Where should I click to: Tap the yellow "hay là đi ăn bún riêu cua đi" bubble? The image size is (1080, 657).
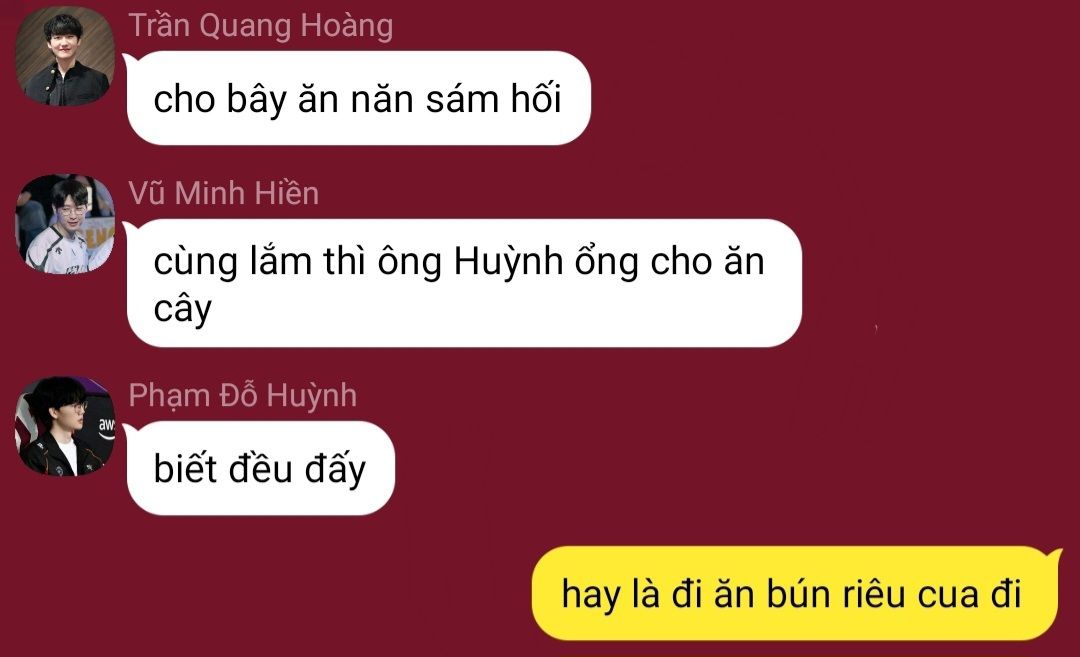click(x=794, y=593)
